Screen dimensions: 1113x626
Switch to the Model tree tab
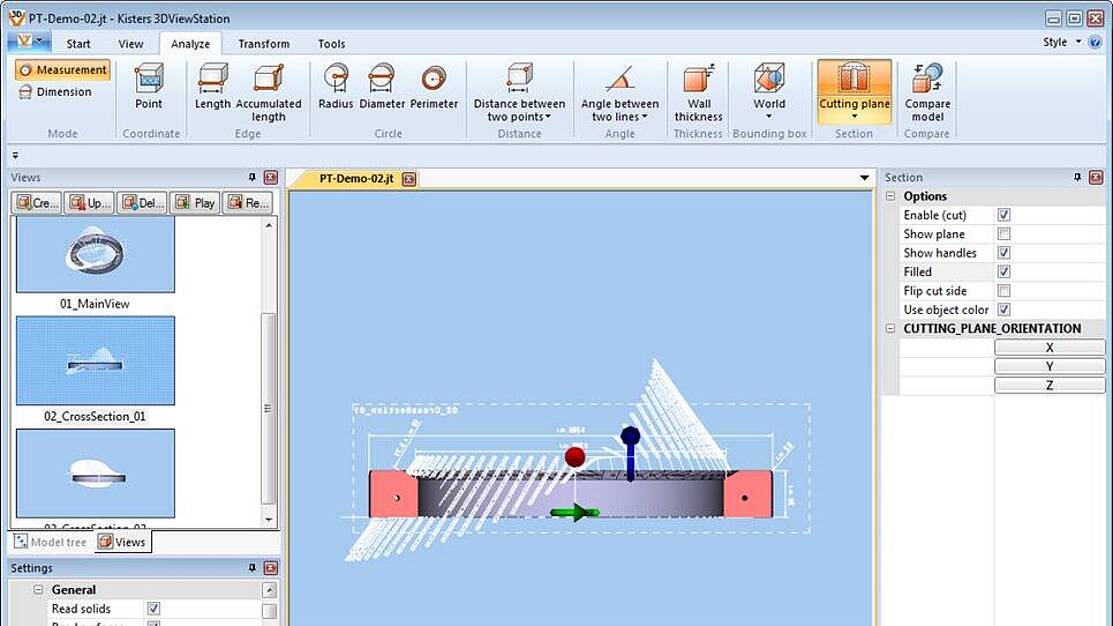[x=50, y=542]
